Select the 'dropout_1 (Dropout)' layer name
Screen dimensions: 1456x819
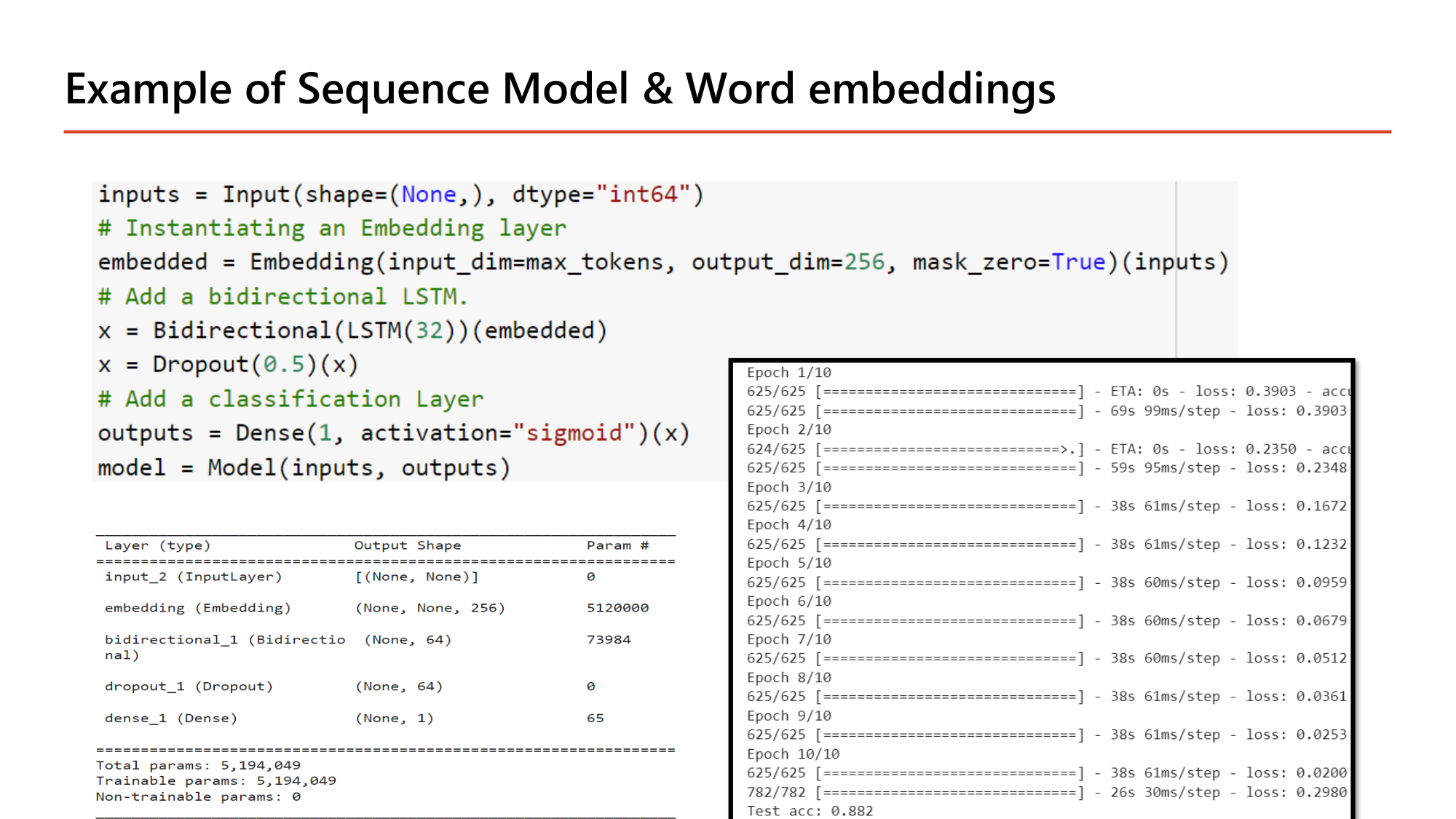[189, 687]
